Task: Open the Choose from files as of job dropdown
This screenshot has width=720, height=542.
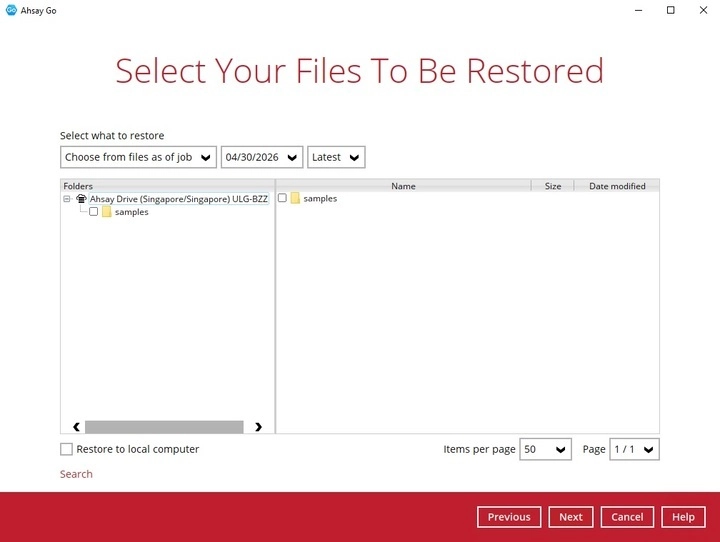Action: coord(138,157)
